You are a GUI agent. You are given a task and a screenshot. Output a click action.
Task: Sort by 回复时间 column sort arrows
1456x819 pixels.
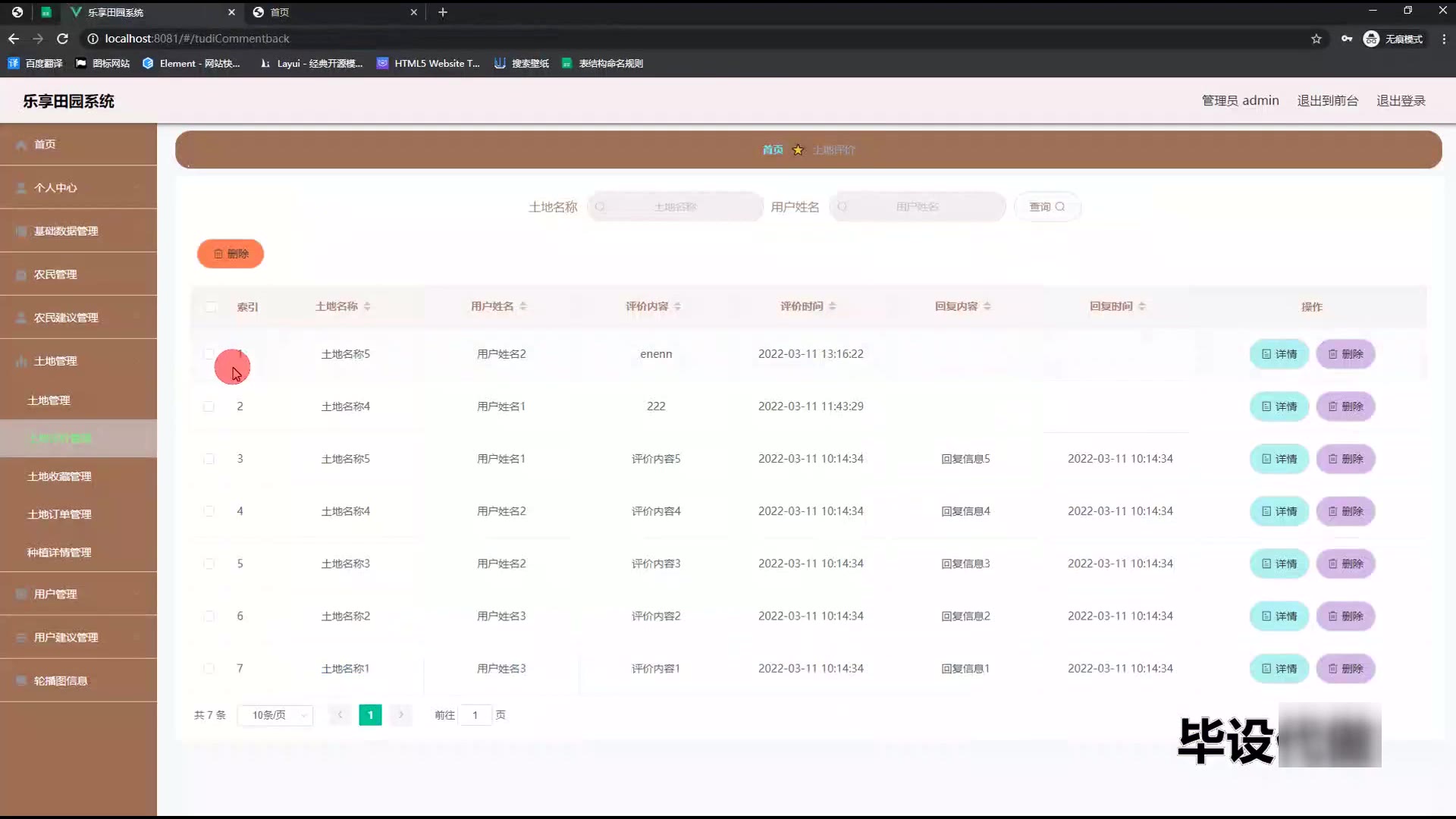1141,306
